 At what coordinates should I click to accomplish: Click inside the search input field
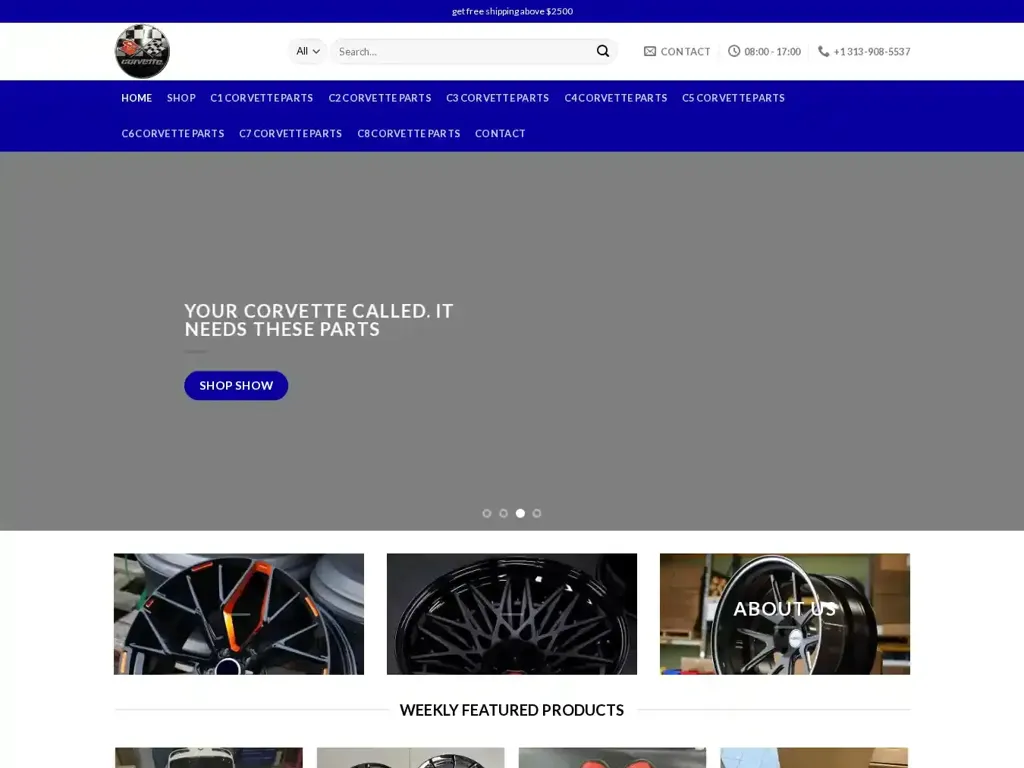click(450, 50)
